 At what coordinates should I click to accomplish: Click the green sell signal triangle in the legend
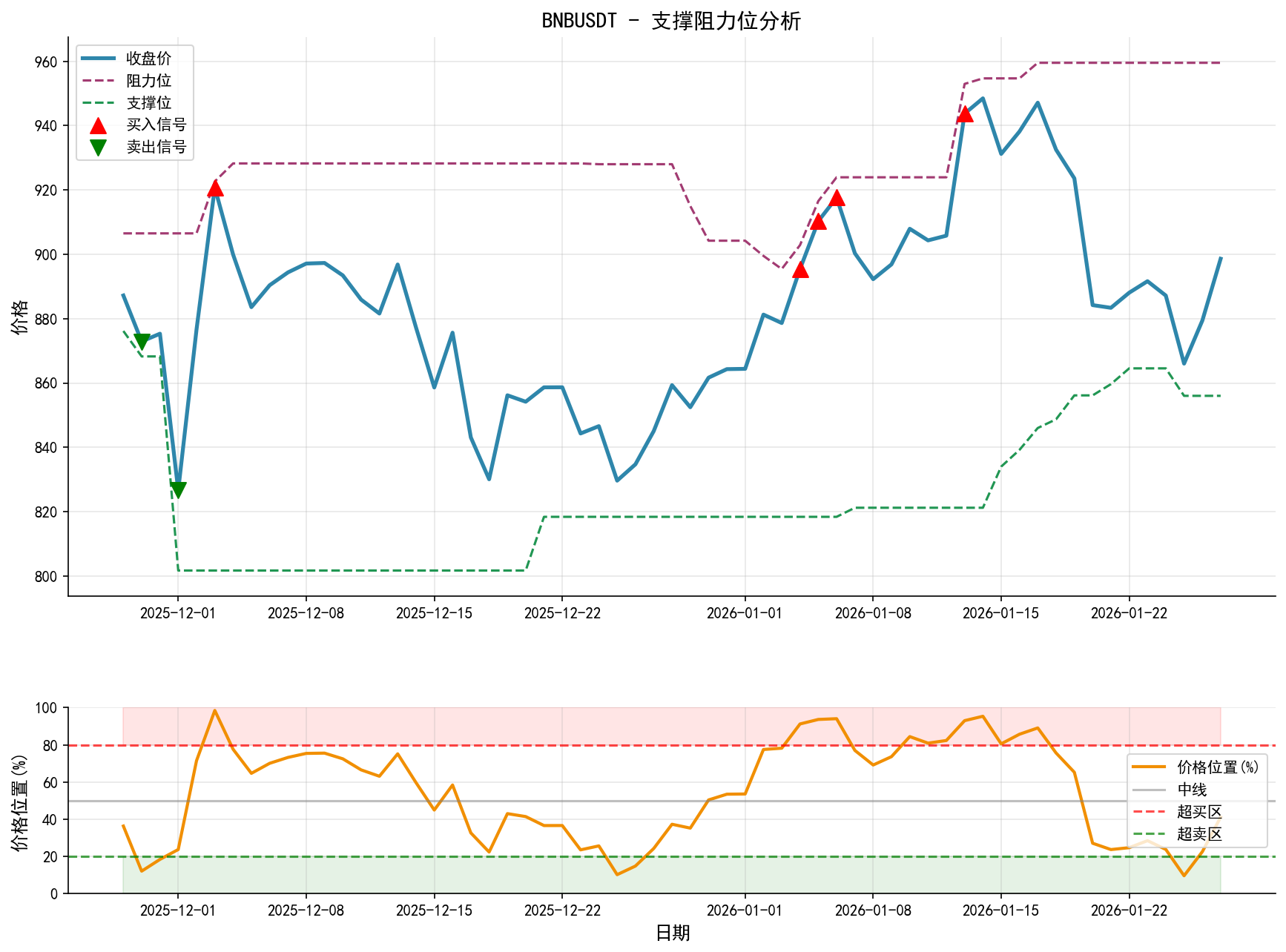click(x=98, y=148)
